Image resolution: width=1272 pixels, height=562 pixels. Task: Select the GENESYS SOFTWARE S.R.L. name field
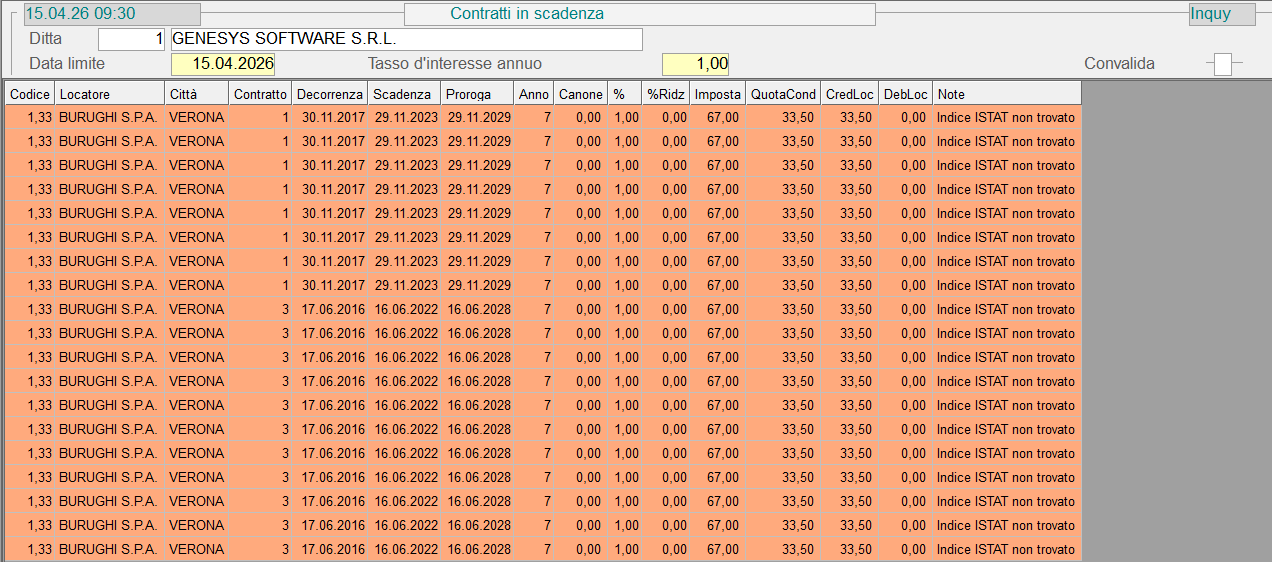point(406,39)
